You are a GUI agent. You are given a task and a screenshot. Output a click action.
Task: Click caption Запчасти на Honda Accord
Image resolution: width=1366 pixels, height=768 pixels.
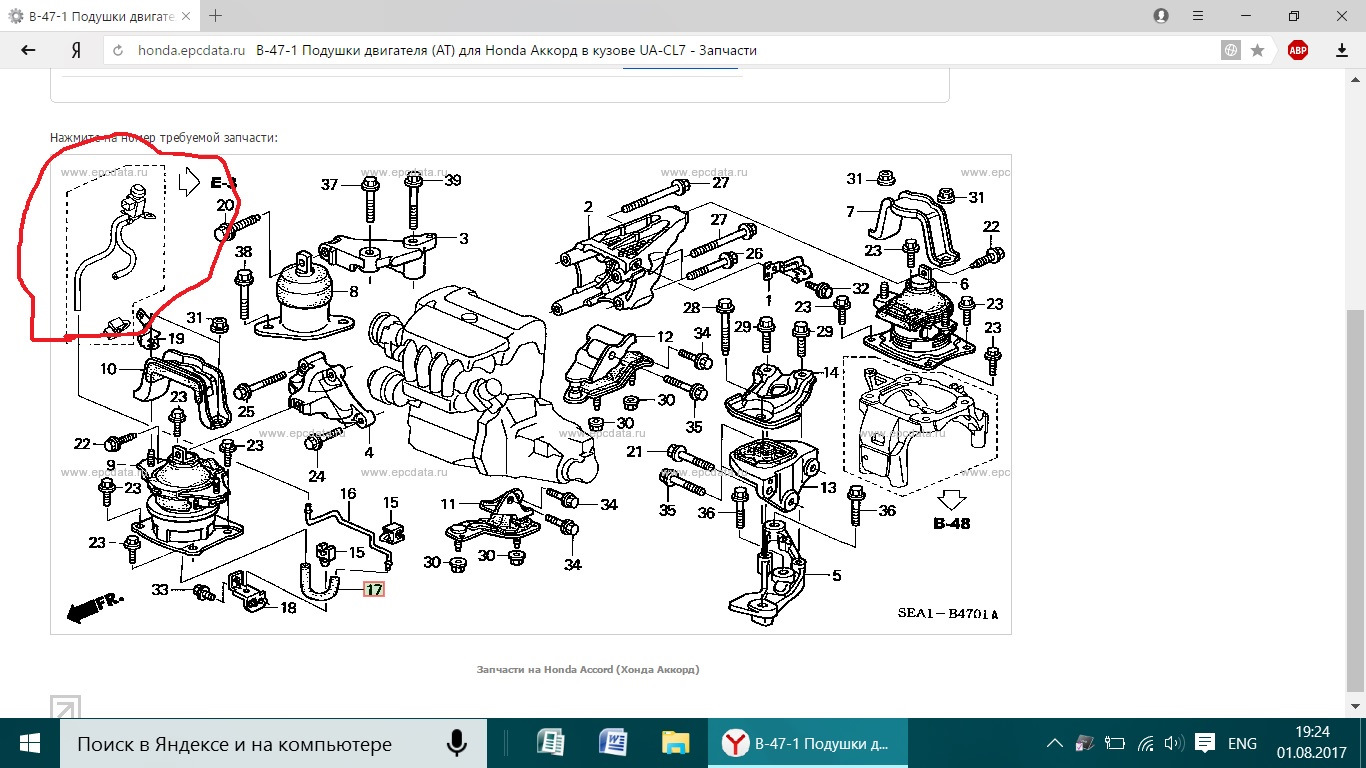click(x=588, y=669)
